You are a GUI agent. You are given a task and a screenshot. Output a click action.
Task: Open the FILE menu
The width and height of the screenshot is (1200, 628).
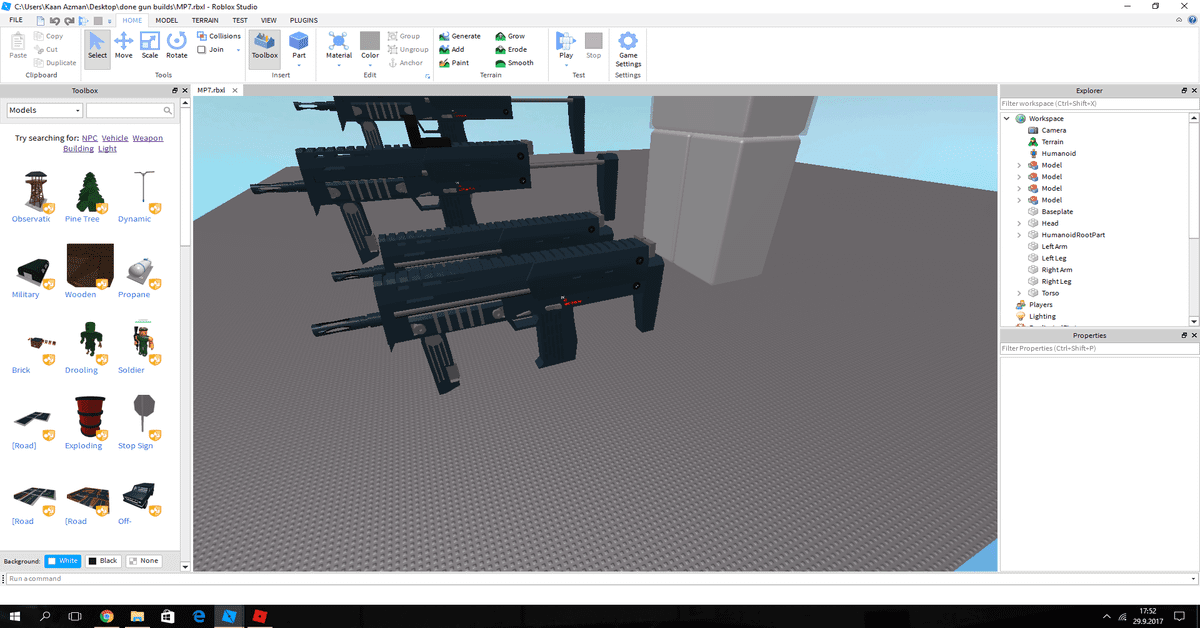(x=16, y=20)
